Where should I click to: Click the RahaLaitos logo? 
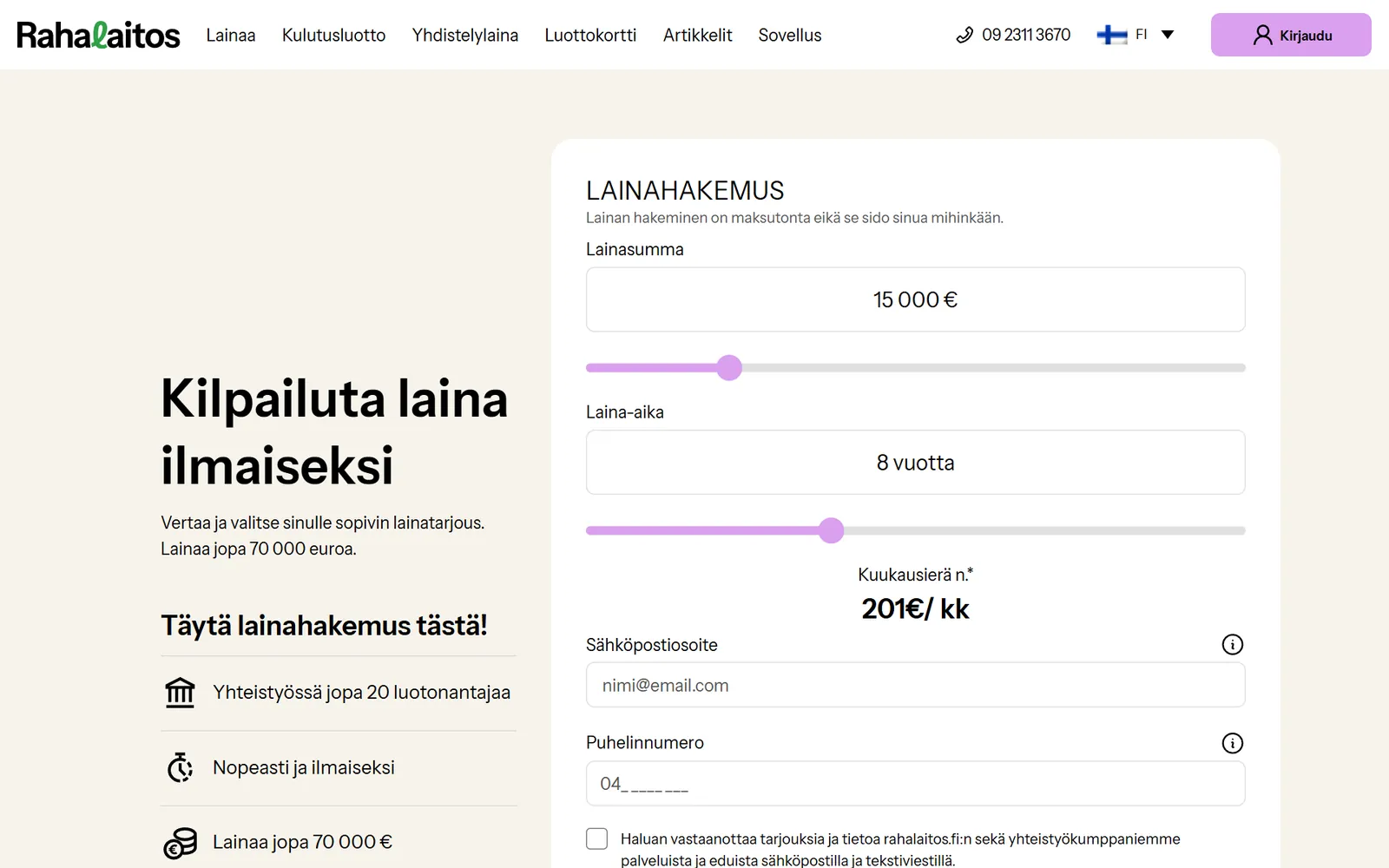[98, 35]
